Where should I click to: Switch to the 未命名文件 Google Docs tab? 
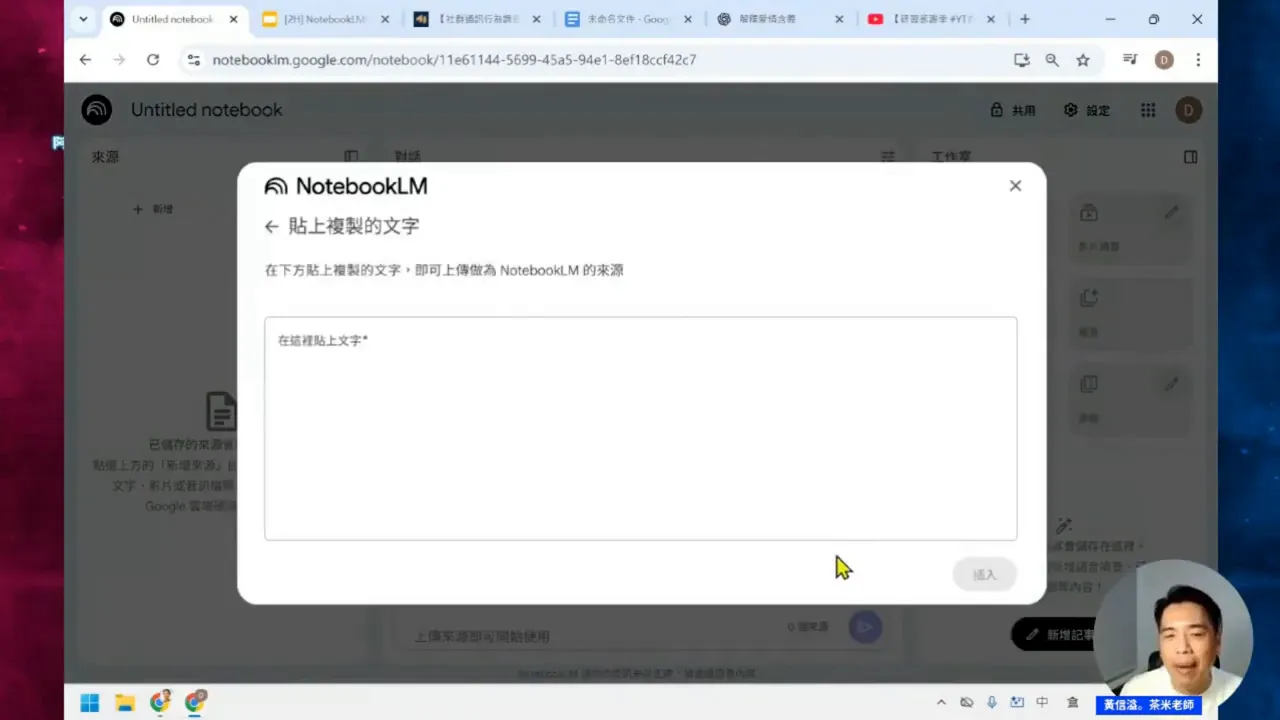pyautogui.click(x=626, y=19)
